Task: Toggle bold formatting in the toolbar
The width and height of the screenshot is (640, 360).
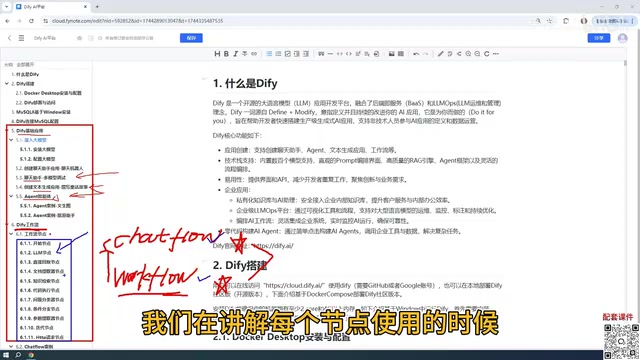Action: coord(226,54)
